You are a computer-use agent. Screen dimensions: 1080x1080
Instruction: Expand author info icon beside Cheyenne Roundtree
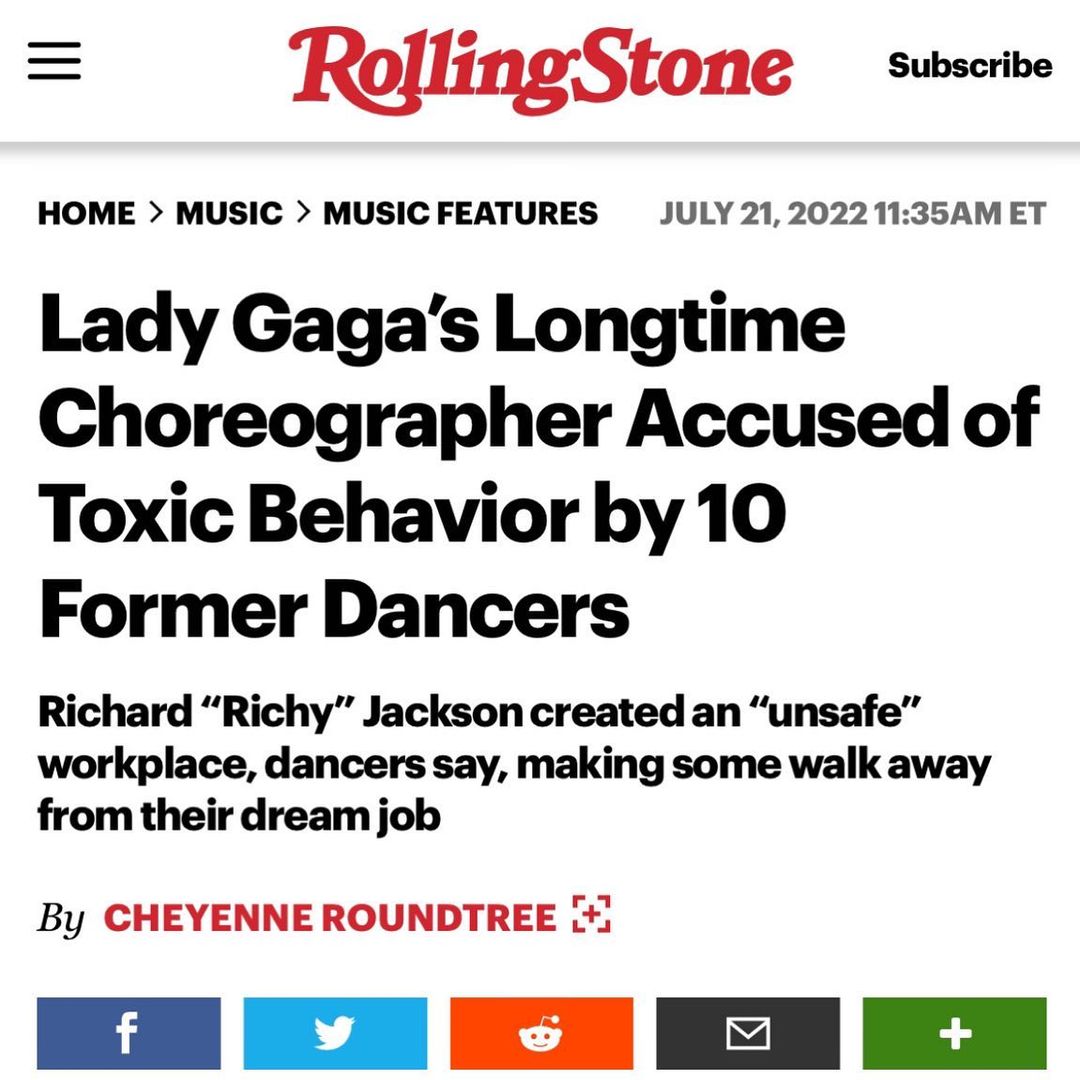tap(591, 916)
